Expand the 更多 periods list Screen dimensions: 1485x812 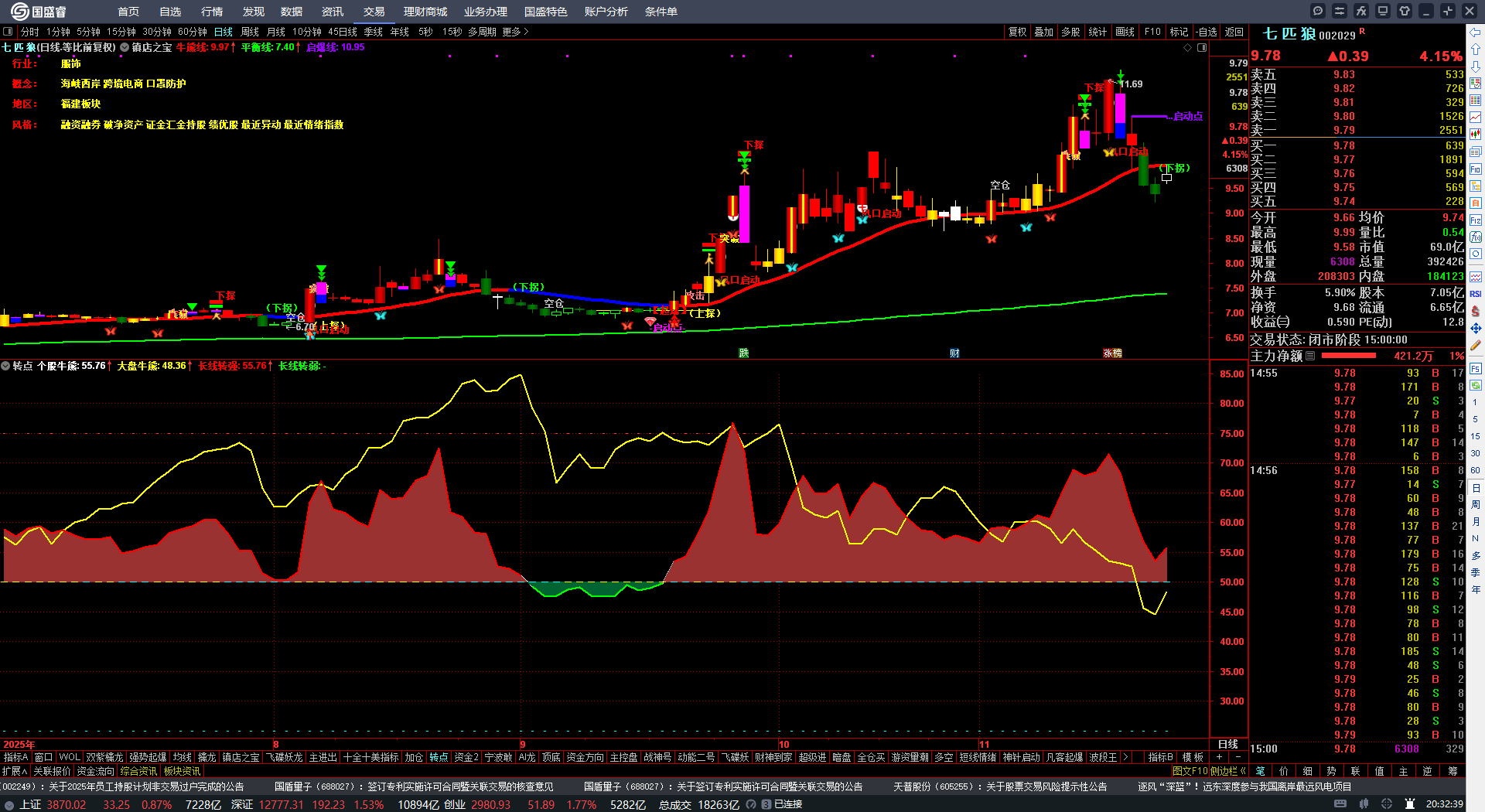(515, 32)
